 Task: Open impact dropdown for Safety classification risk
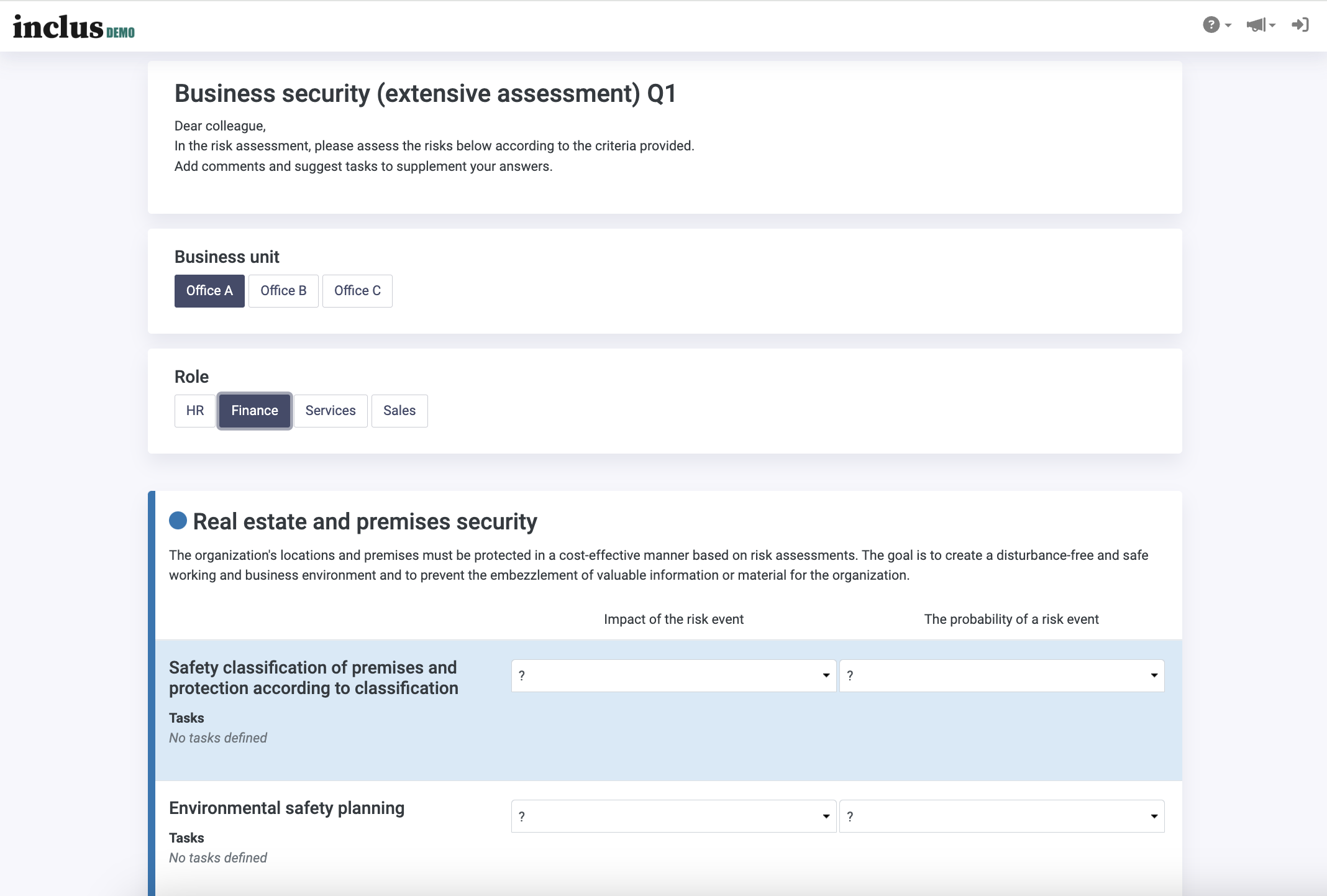673,675
